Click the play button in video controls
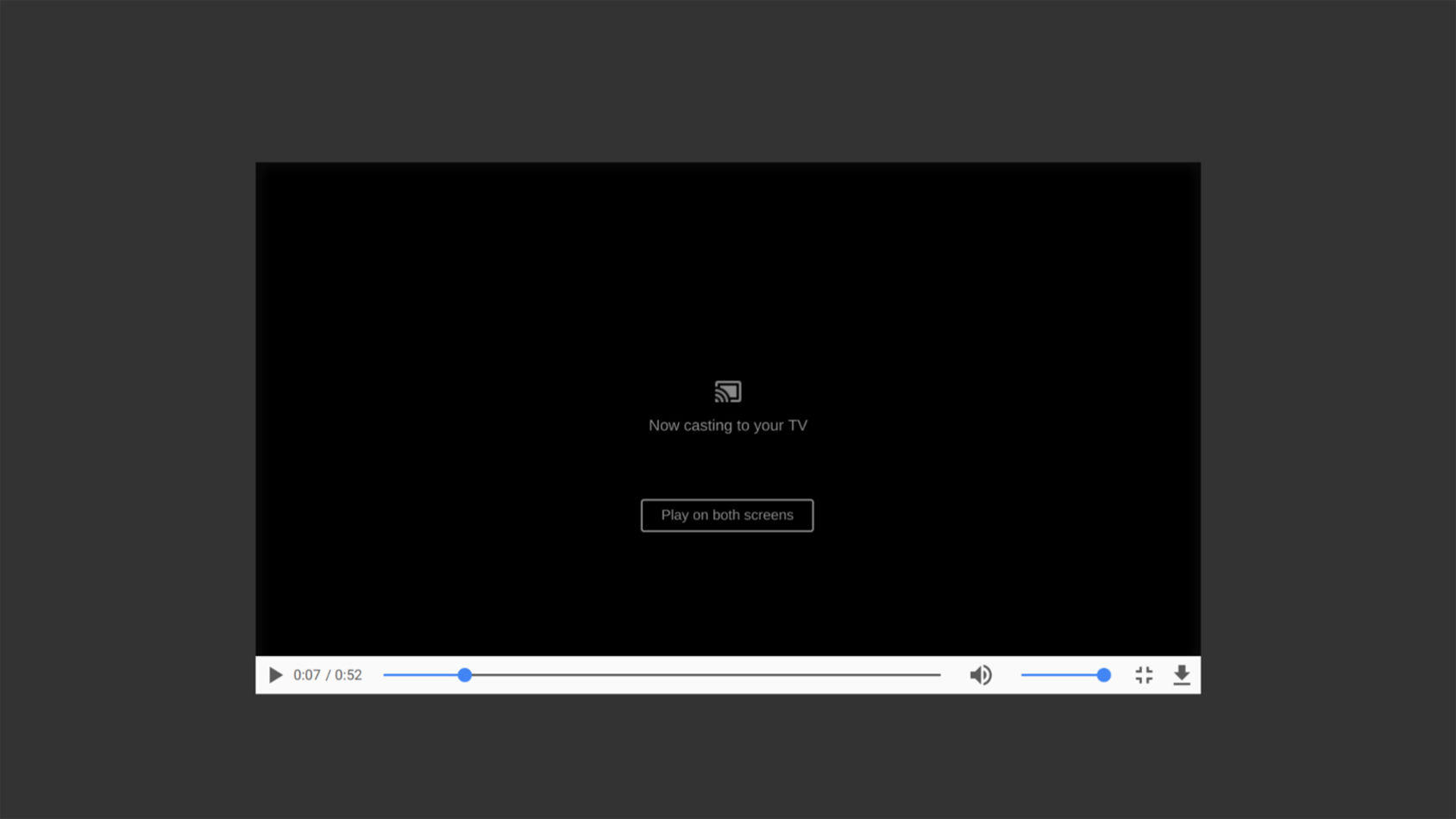 275,675
